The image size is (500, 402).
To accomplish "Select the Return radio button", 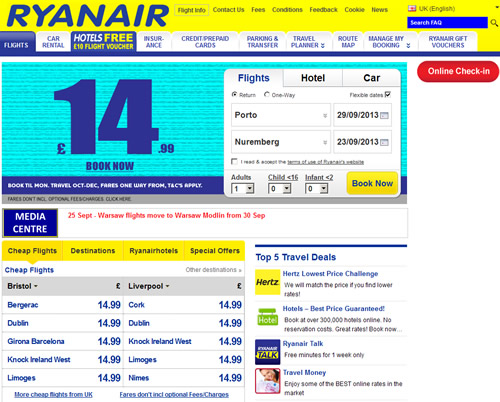I will [234, 94].
